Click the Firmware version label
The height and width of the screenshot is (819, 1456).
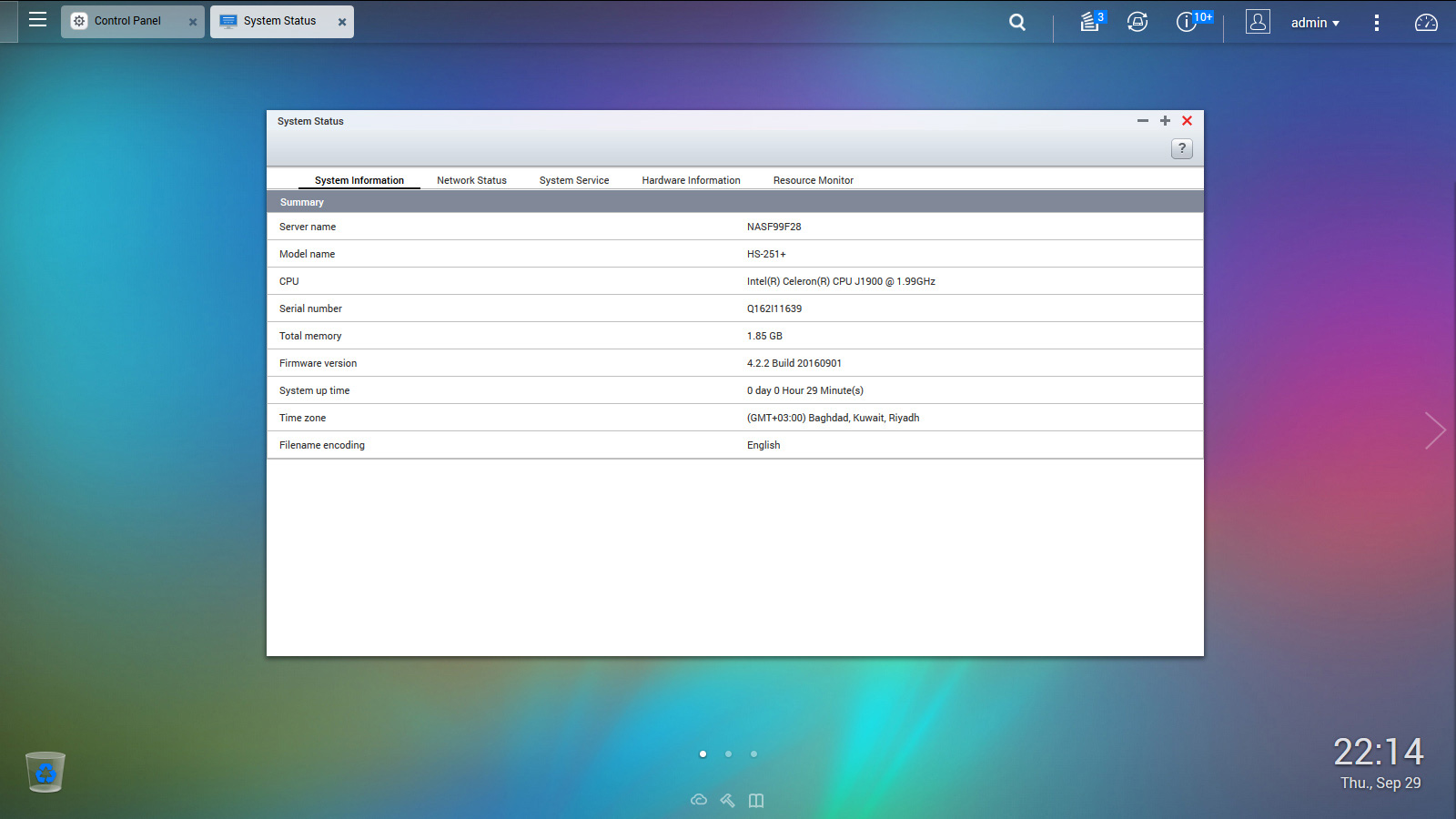tap(318, 363)
